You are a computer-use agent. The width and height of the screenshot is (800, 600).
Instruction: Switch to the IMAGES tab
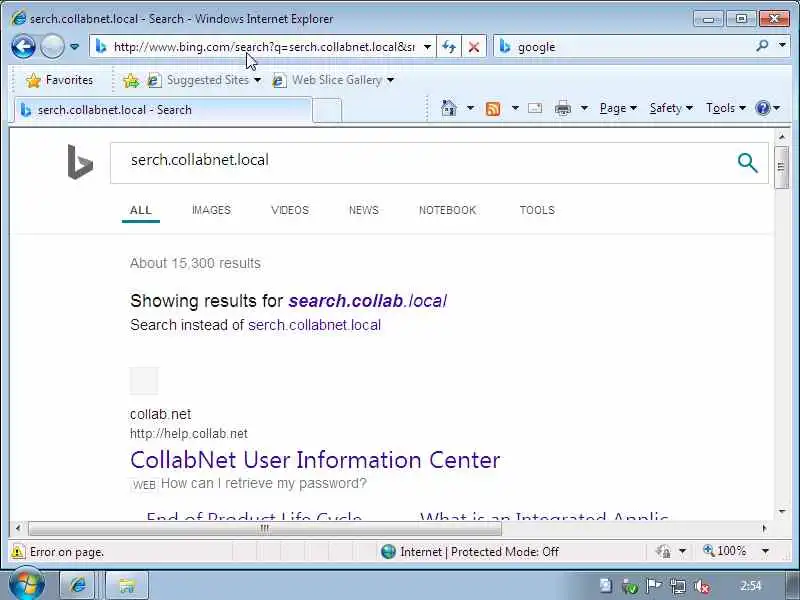[211, 210]
